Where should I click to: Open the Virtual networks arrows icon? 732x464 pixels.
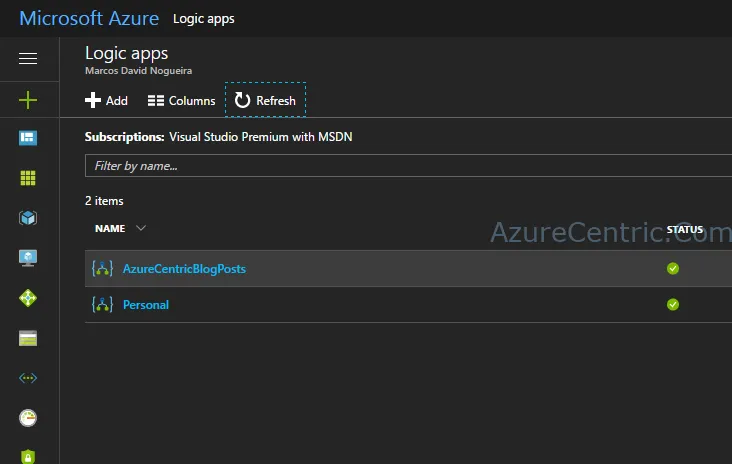[x=28, y=378]
